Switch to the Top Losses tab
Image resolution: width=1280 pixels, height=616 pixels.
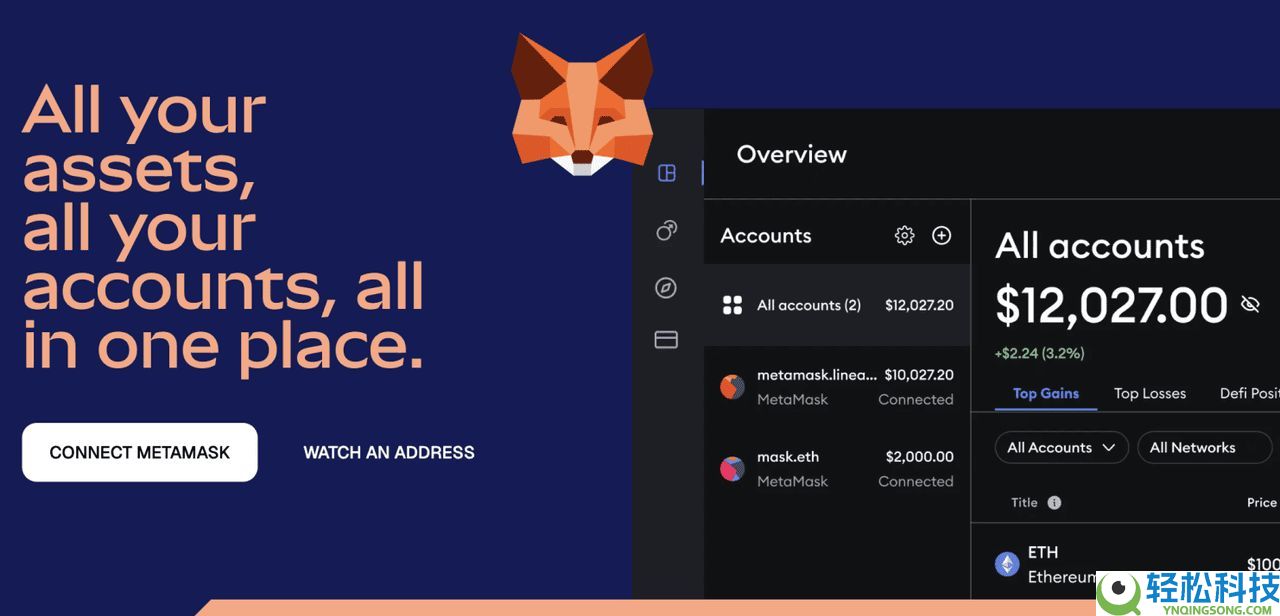click(1149, 393)
